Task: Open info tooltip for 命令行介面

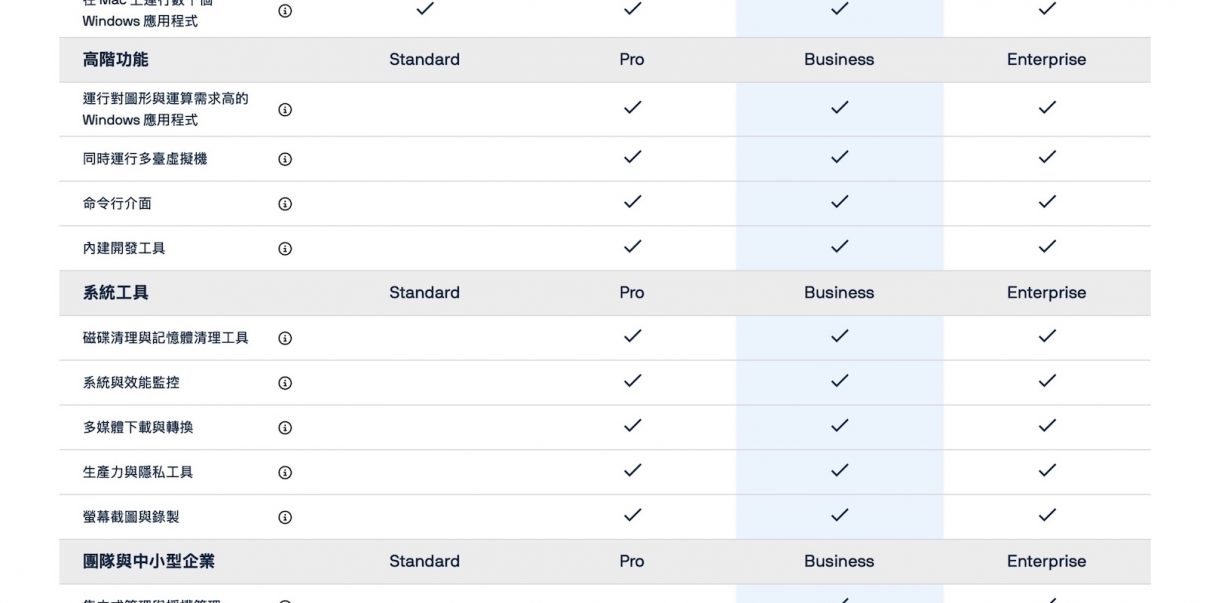Action: coord(285,204)
